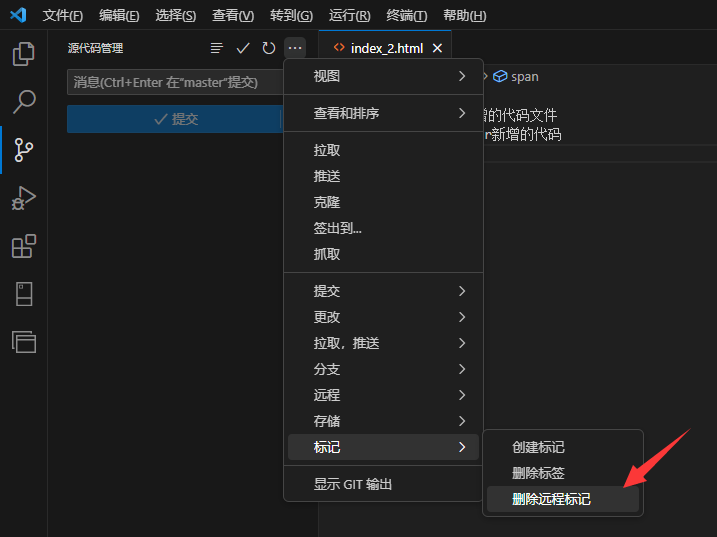Click the refresh icon in source control
This screenshot has width=717, height=537.
pyautogui.click(x=269, y=48)
